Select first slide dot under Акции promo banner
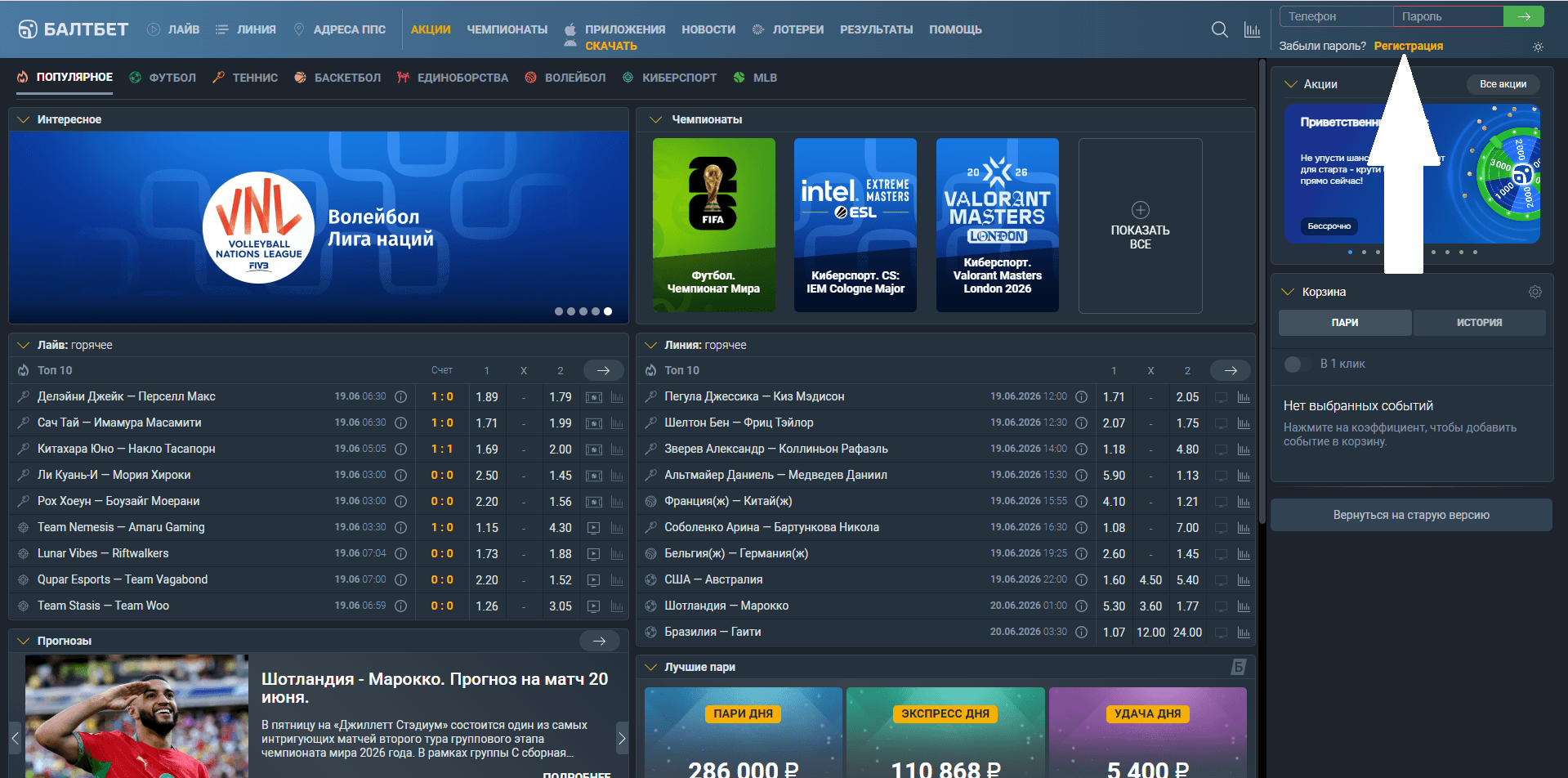The width and height of the screenshot is (1568, 778). (x=1350, y=253)
